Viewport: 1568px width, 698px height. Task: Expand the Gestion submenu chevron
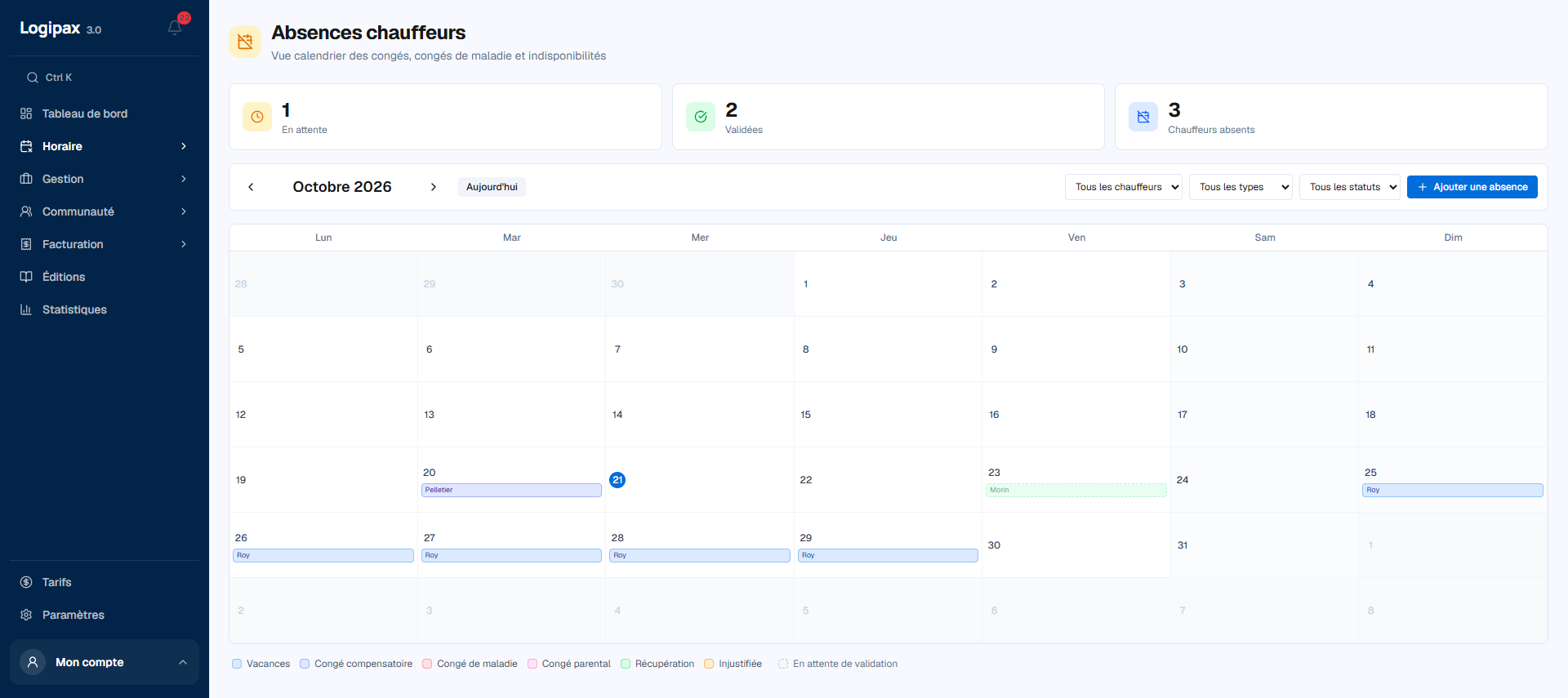[x=184, y=179]
